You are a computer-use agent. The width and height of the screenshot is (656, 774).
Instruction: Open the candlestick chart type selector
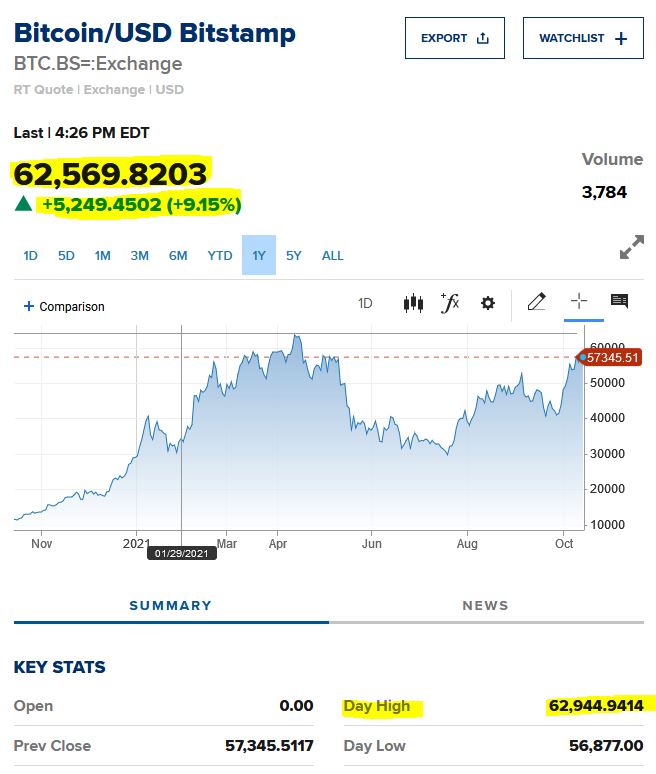tap(413, 303)
